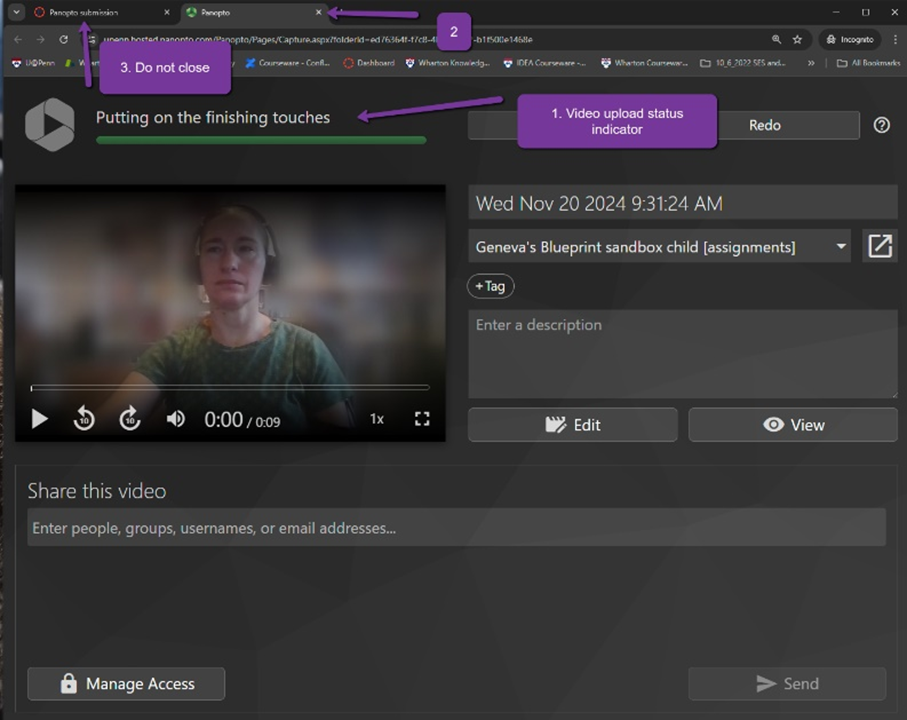Change the 1x playback speed
Screen dimensions: 907x720
(x=377, y=419)
